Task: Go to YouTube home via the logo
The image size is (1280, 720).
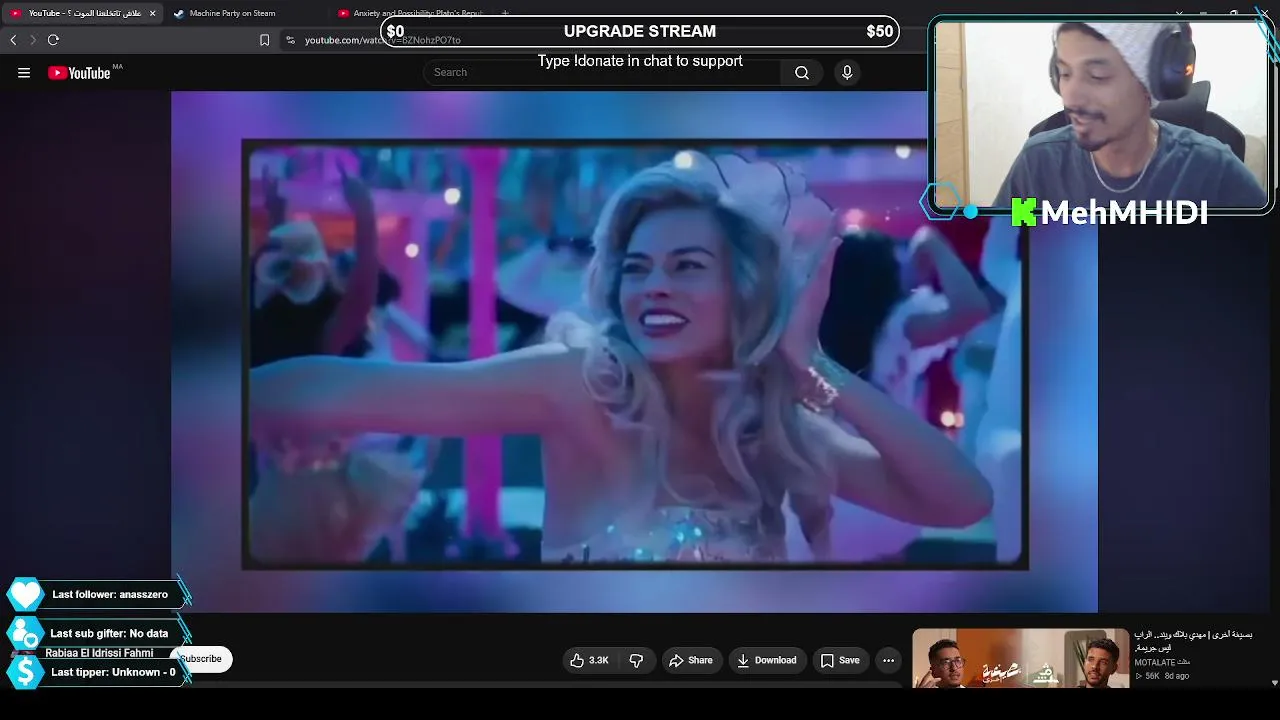Action: click(79, 72)
